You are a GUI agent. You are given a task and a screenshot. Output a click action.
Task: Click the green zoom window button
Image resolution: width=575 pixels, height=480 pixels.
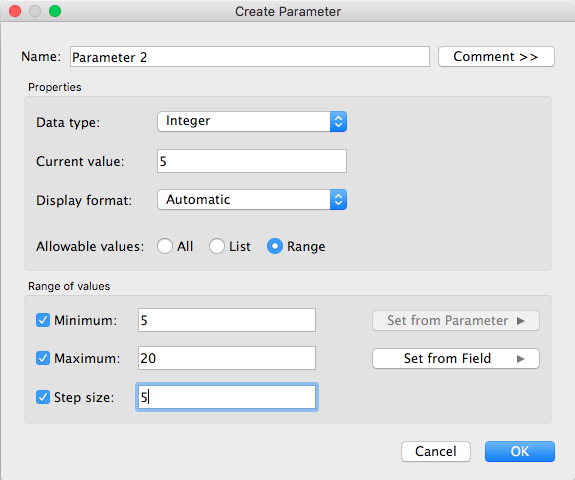[x=55, y=11]
